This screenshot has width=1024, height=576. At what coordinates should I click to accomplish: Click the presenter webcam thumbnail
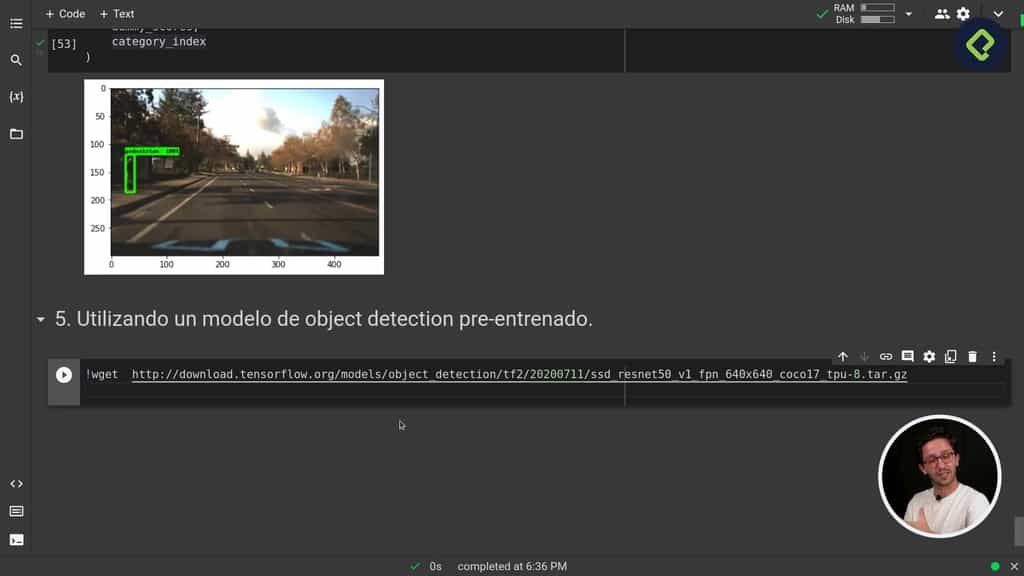coord(939,477)
